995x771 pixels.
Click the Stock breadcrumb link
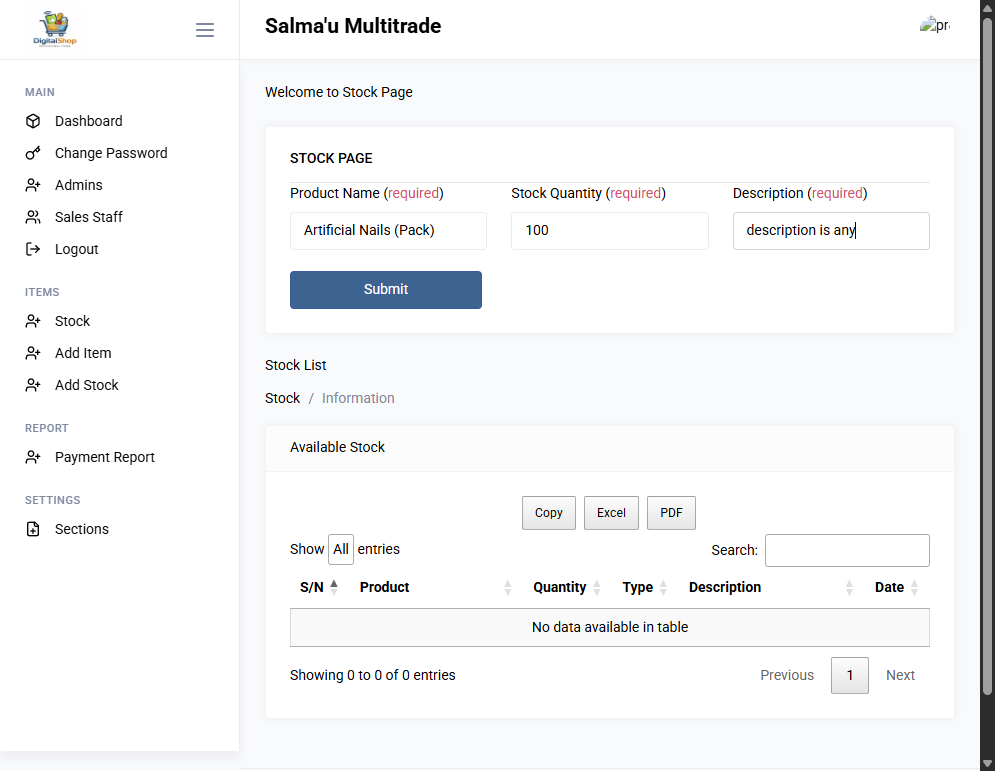[x=282, y=399]
